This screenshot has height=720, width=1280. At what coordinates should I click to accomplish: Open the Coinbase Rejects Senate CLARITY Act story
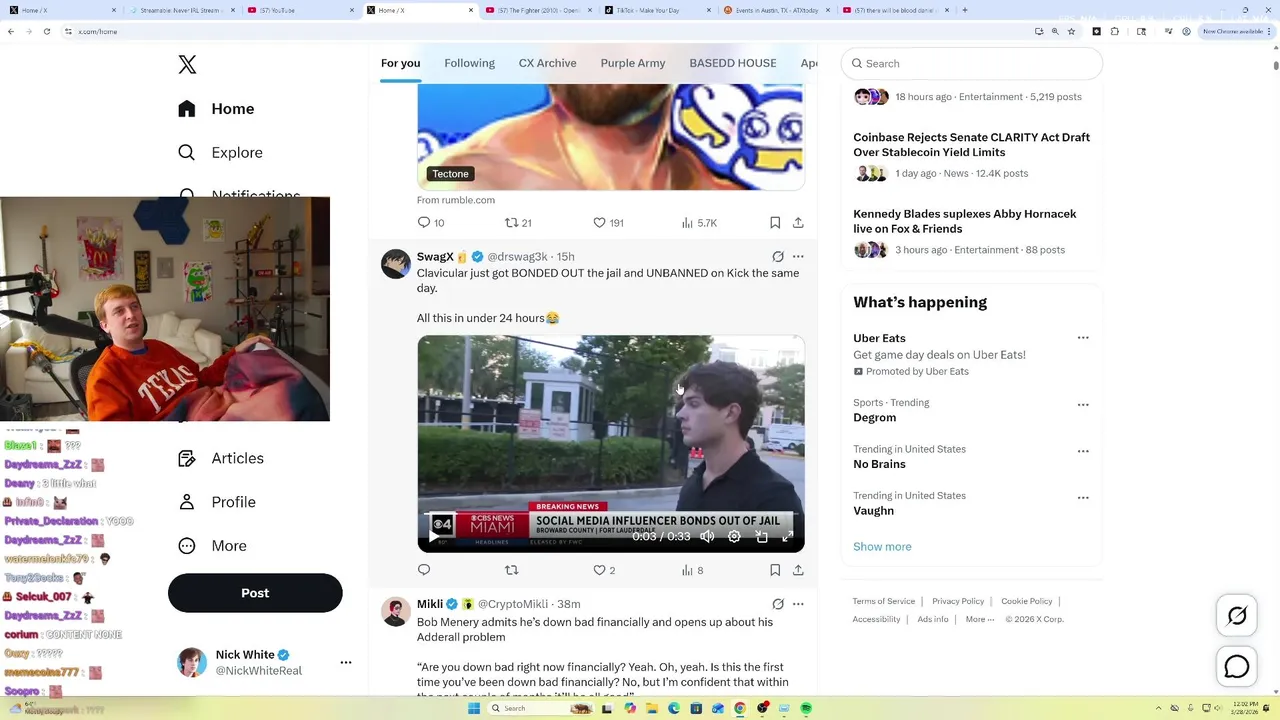pyautogui.click(x=971, y=145)
